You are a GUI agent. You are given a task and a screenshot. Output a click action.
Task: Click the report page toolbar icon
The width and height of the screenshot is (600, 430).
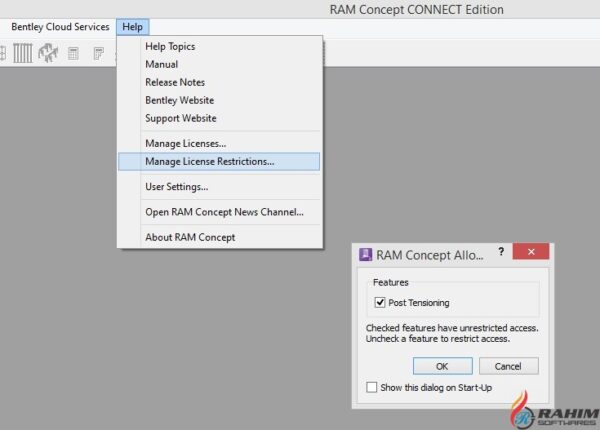98,54
